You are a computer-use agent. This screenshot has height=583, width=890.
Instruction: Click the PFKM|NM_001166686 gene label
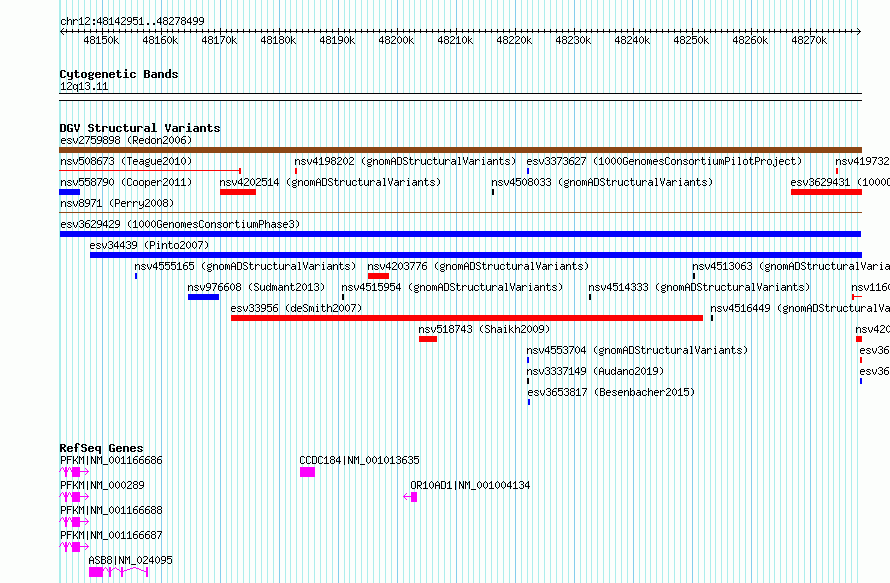(111, 460)
